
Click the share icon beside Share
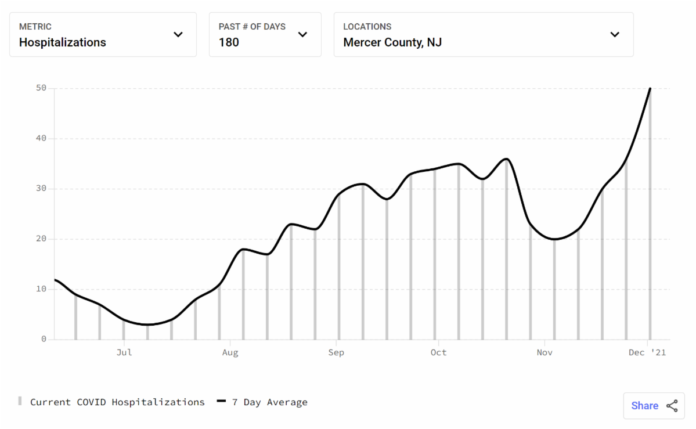pyautogui.click(x=671, y=406)
